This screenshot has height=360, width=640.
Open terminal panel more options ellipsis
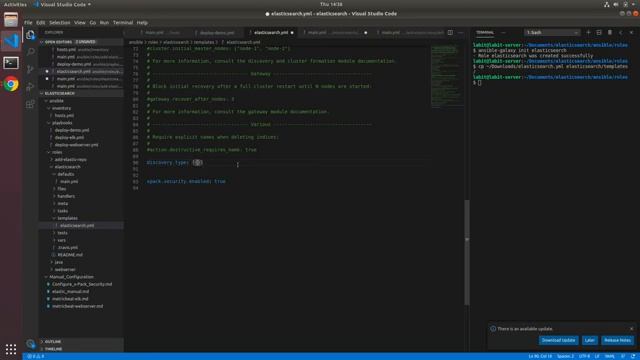click(x=503, y=32)
